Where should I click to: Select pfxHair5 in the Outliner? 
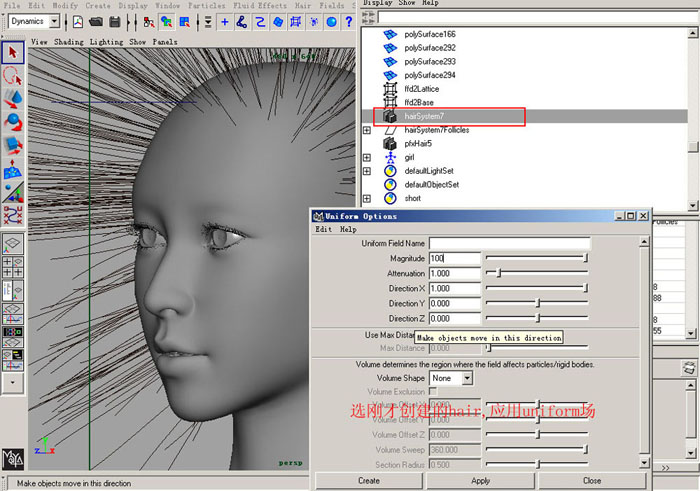coord(418,144)
